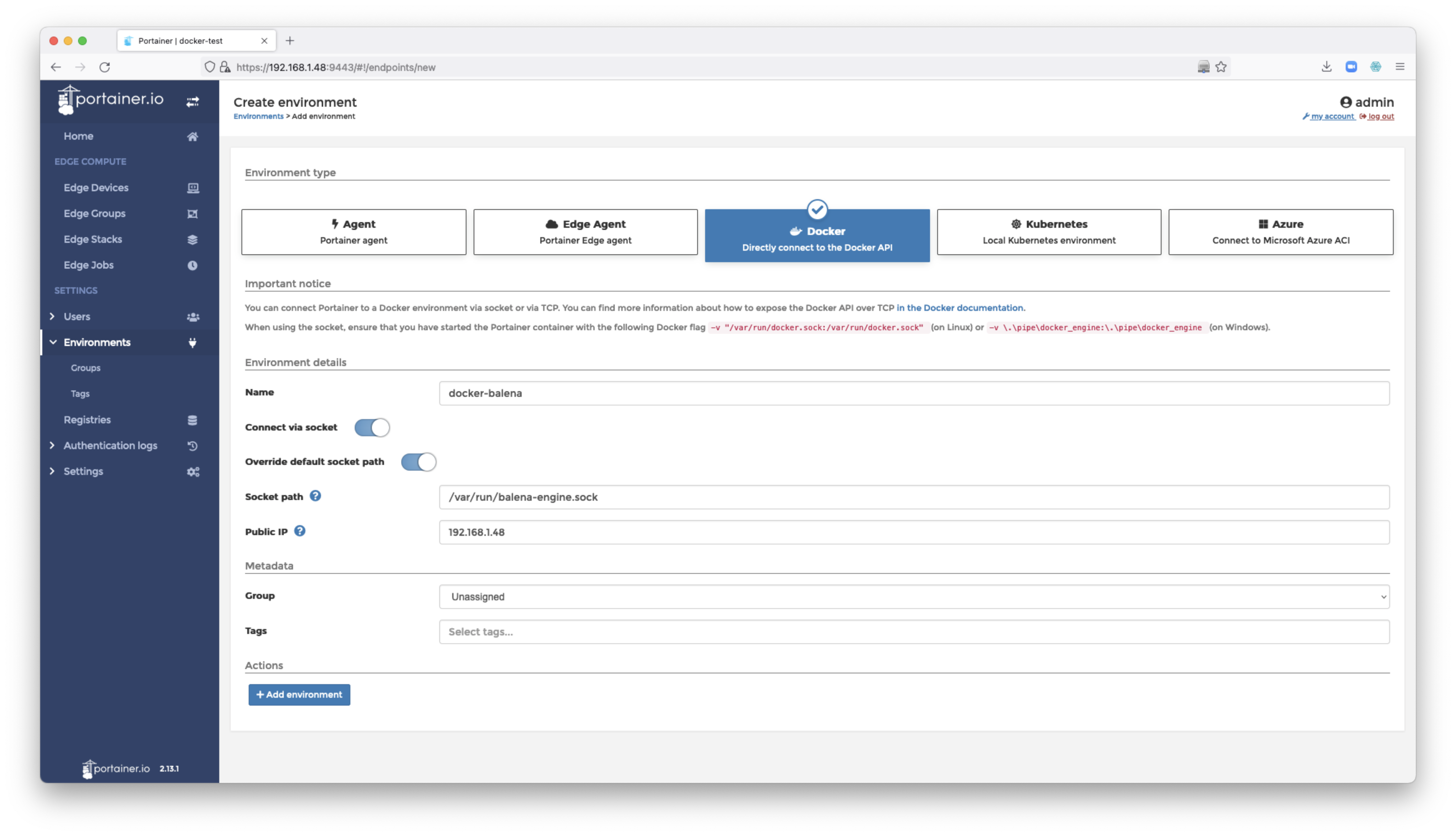Open the Group dropdown
1456x836 pixels.
(914, 597)
